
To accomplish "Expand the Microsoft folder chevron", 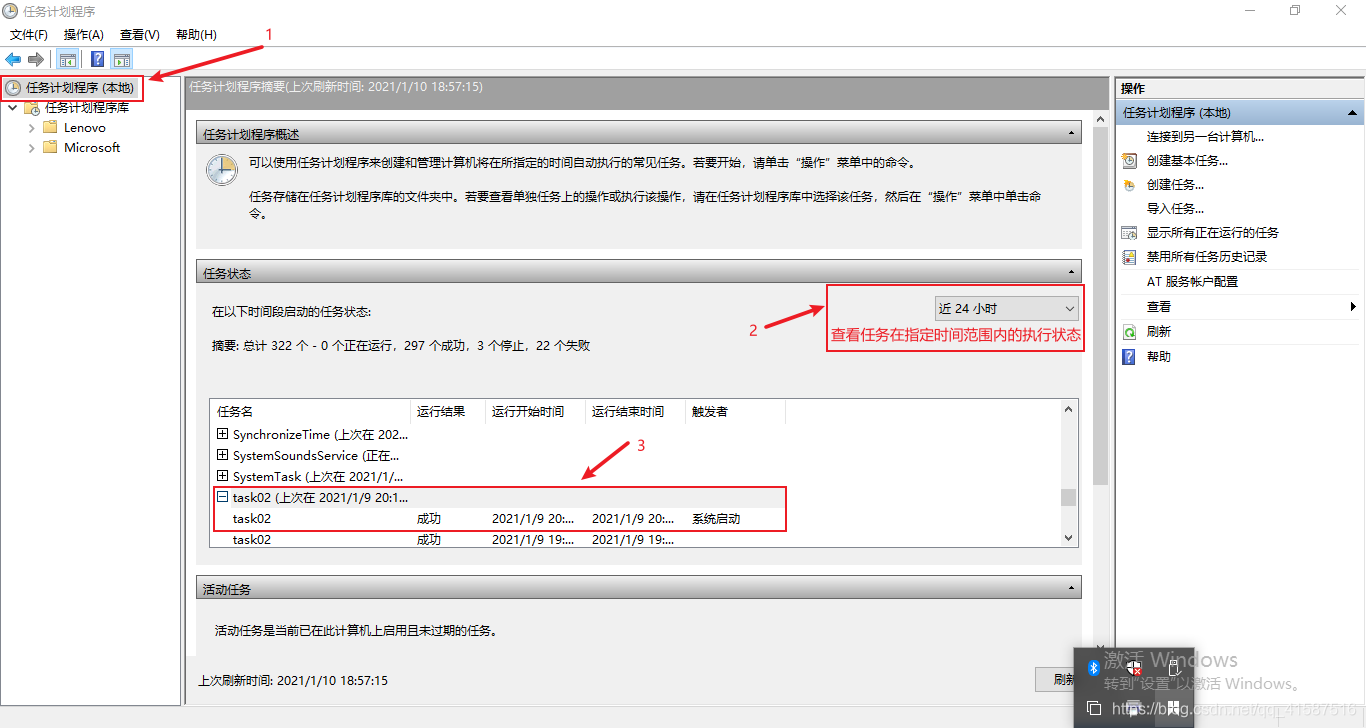I will tap(31, 148).
